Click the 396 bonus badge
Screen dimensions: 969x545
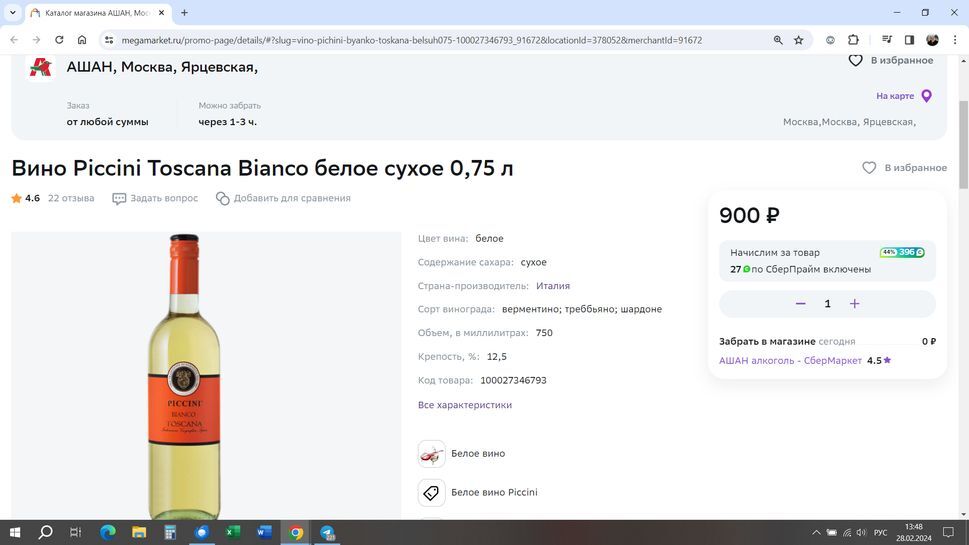tap(902, 252)
